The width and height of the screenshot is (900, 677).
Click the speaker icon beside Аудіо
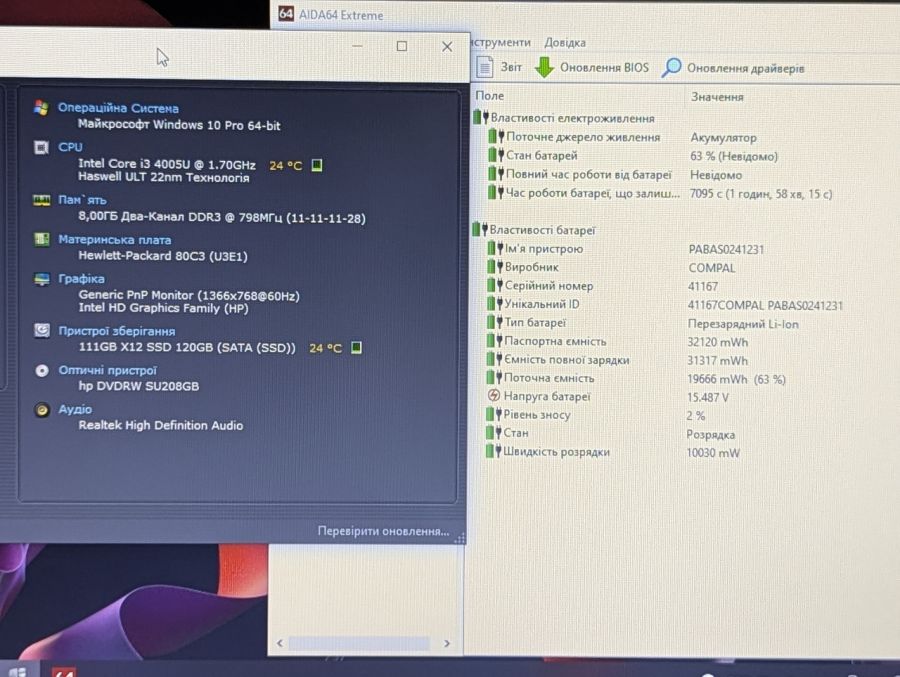41,410
